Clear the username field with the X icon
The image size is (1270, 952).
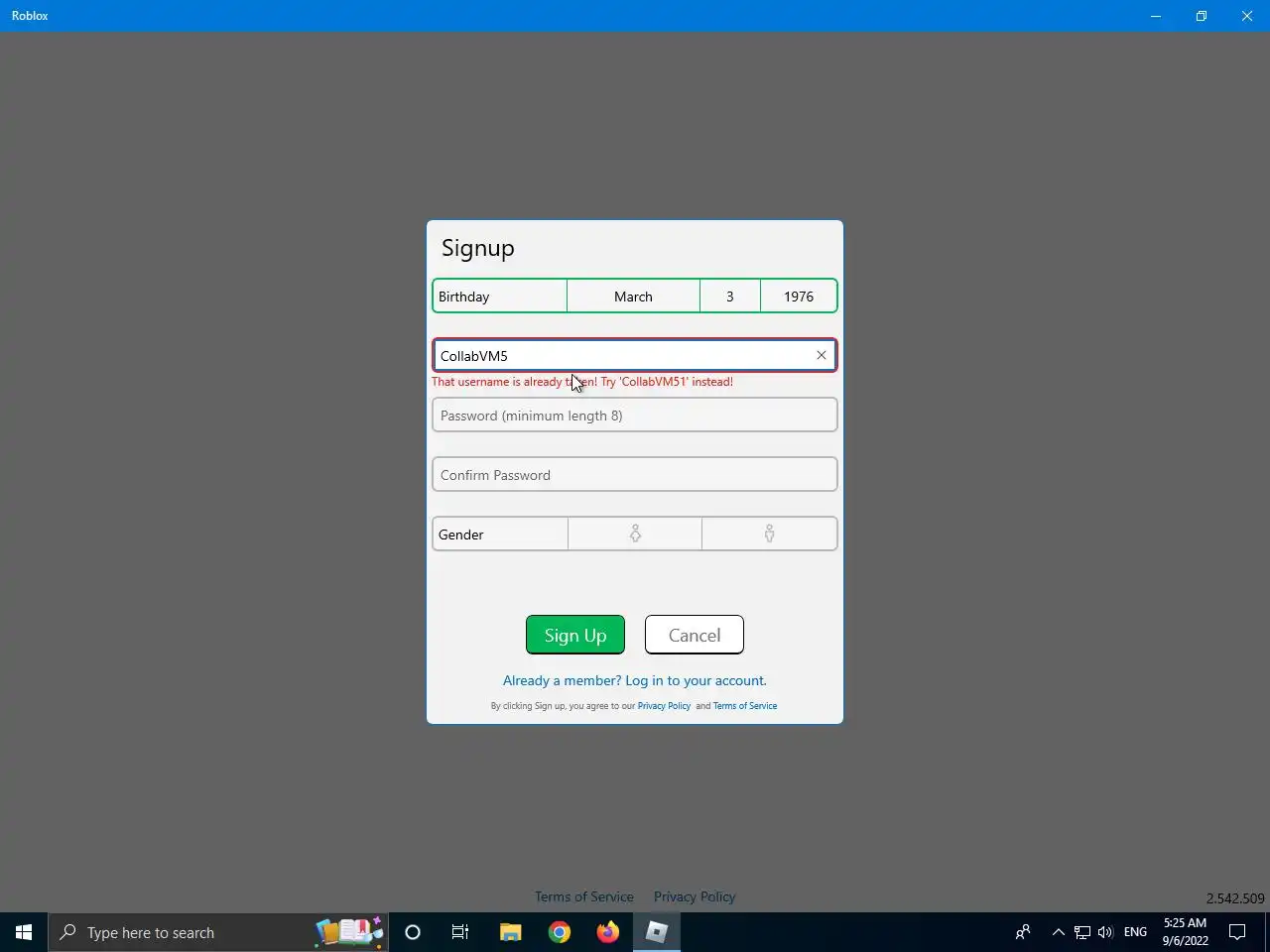[x=821, y=355]
